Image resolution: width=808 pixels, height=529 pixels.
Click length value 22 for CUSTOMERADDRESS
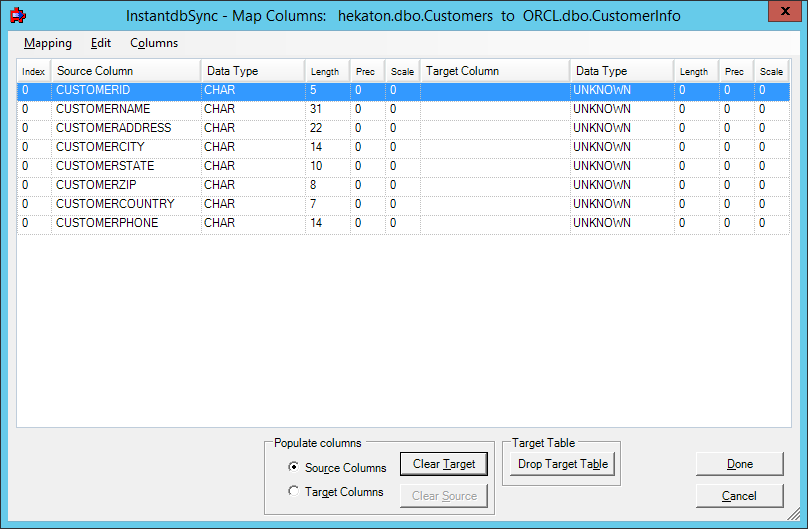click(x=316, y=128)
